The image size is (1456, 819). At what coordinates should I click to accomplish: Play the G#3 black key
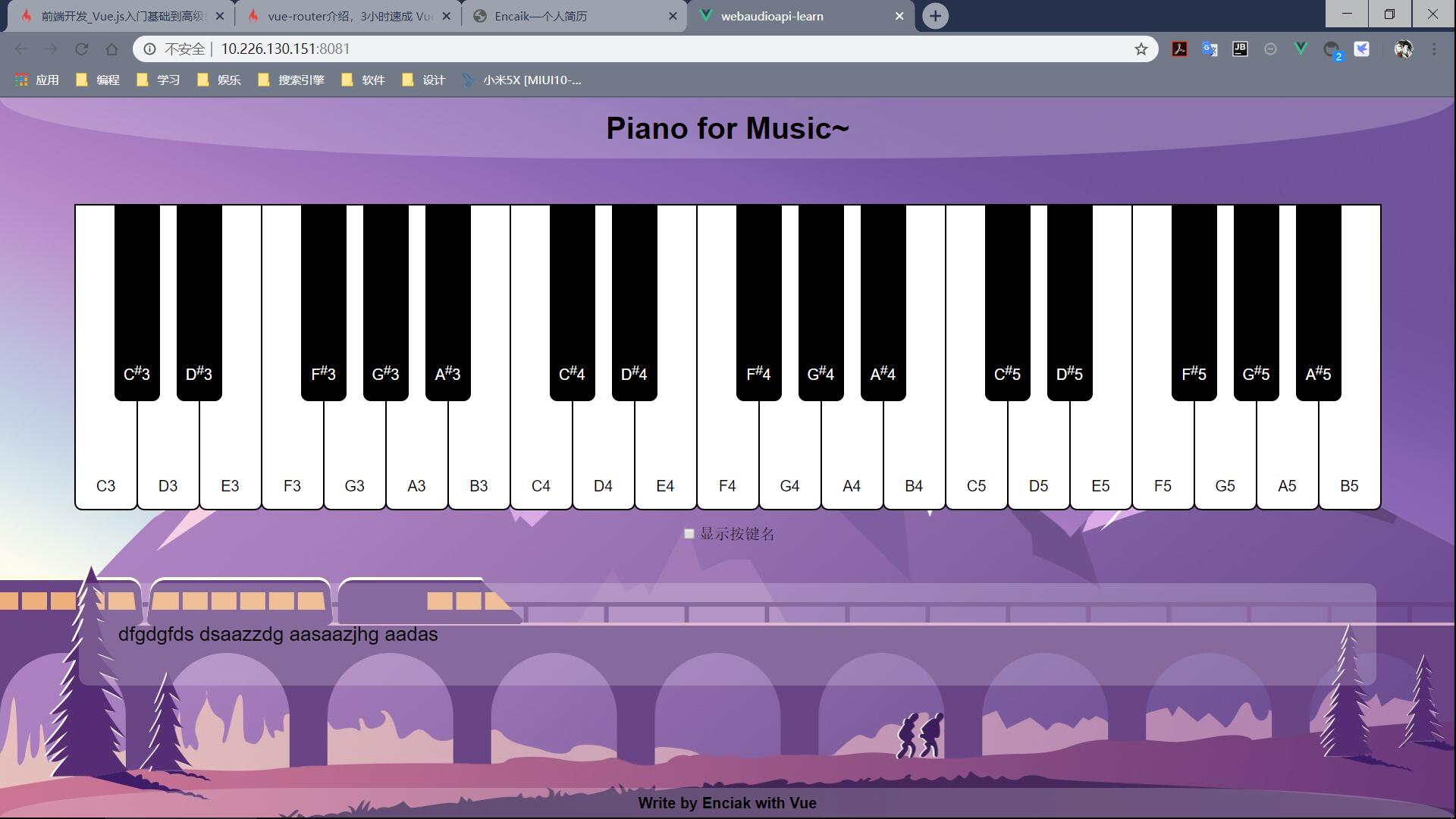coord(385,303)
